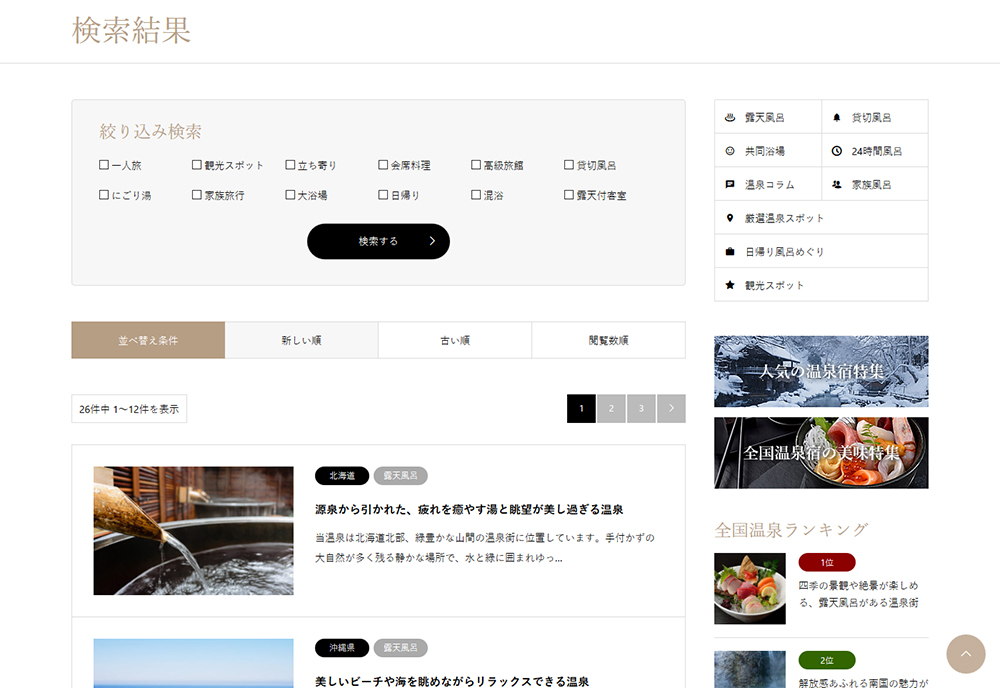The height and width of the screenshot is (688, 1000).
Task: Open the 人気の温泉宿特集 banner
Action: pyautogui.click(x=821, y=372)
